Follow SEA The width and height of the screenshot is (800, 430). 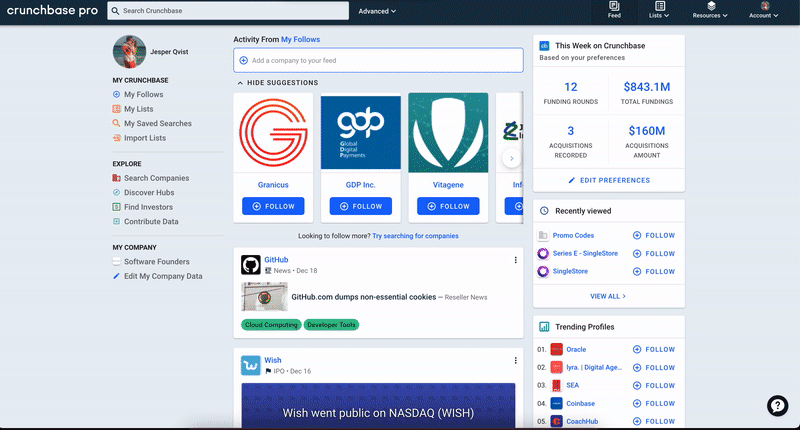coord(654,386)
